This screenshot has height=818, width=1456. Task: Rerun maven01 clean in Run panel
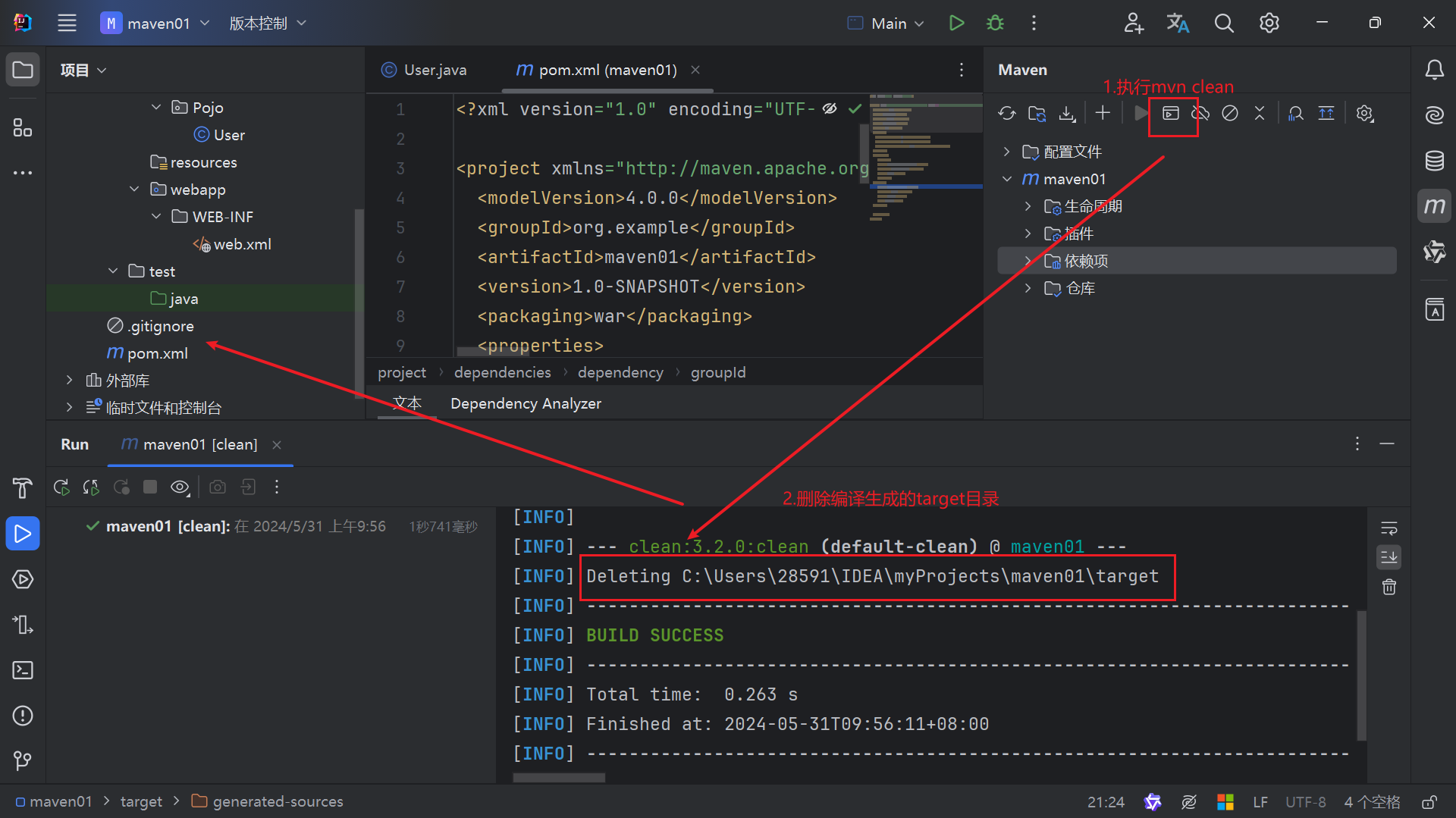(61, 487)
